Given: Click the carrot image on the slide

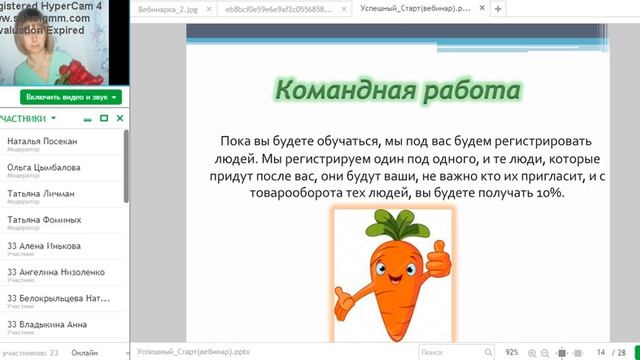Looking at the screenshot, I should (393, 275).
